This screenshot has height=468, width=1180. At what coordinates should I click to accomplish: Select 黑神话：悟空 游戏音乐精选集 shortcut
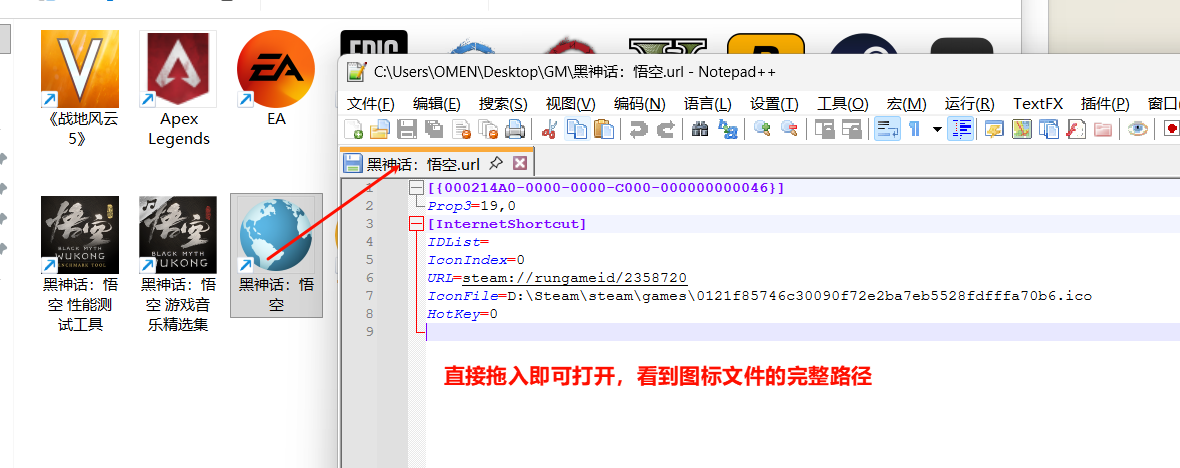(x=178, y=263)
